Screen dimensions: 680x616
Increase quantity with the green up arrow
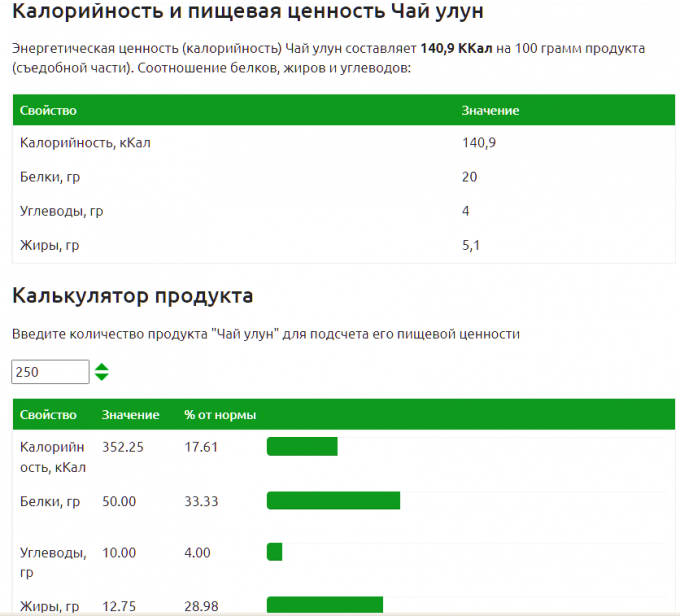click(x=101, y=367)
